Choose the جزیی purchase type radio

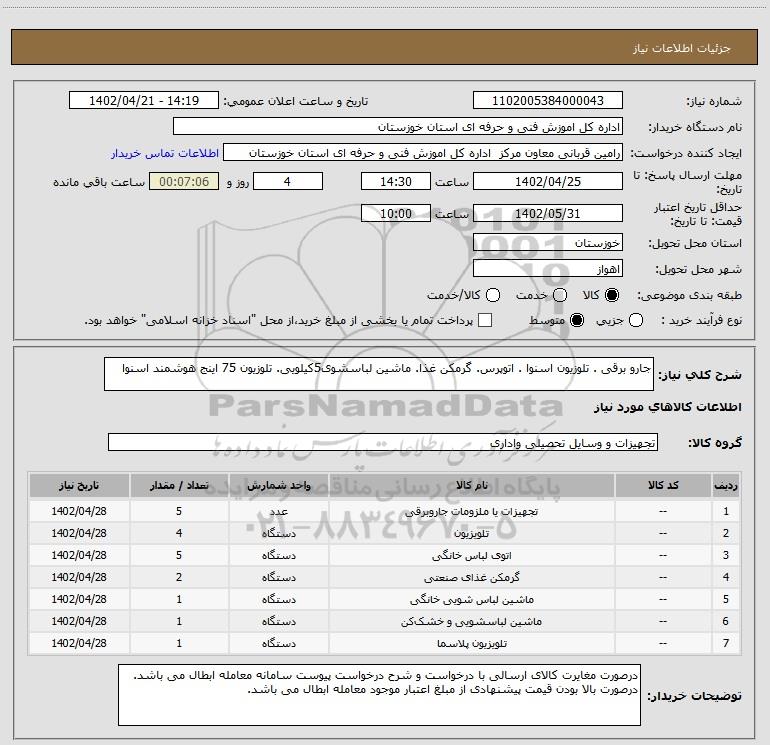click(636, 321)
